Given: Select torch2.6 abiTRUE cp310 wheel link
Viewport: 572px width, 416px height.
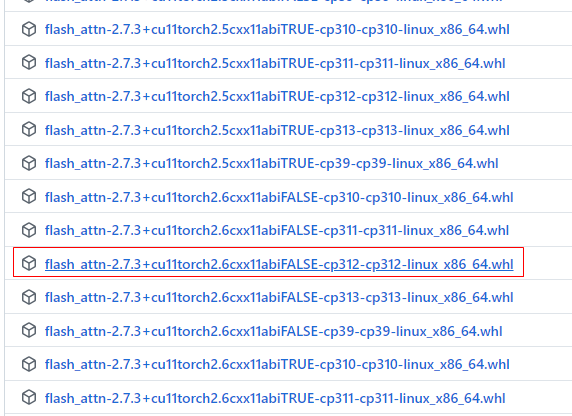Looking at the screenshot, I should pyautogui.click(x=277, y=364).
